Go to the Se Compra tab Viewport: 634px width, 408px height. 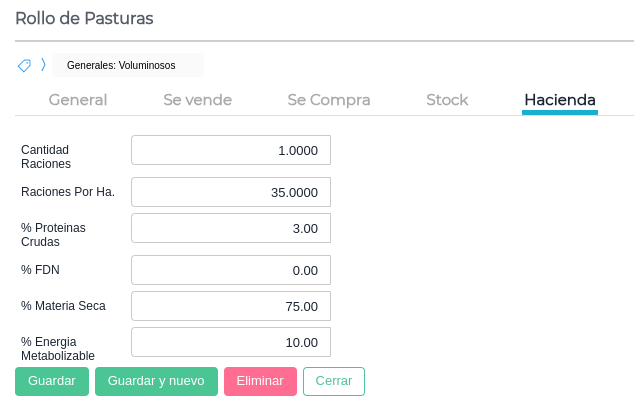[x=329, y=100]
